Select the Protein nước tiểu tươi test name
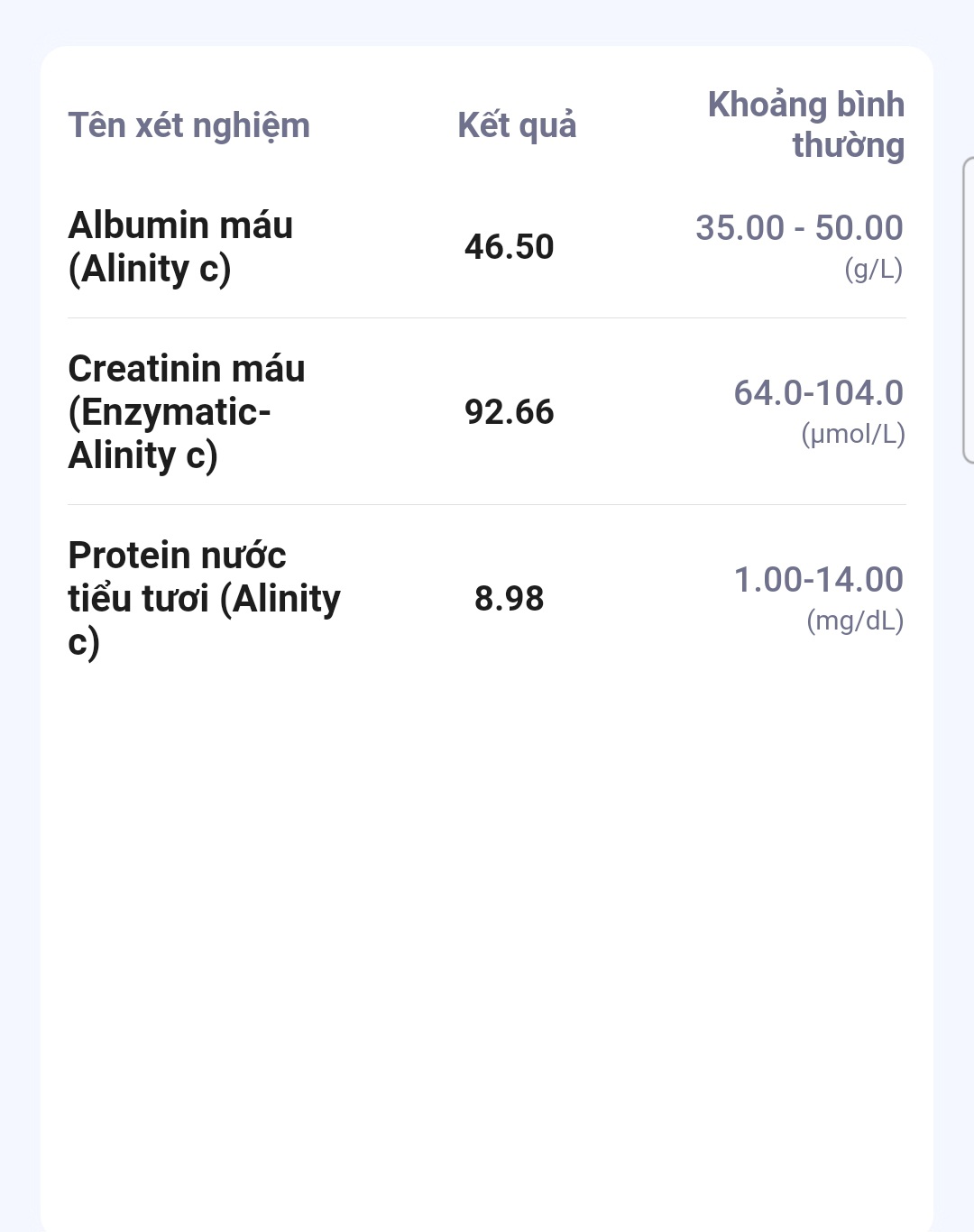974x1232 pixels. point(204,598)
